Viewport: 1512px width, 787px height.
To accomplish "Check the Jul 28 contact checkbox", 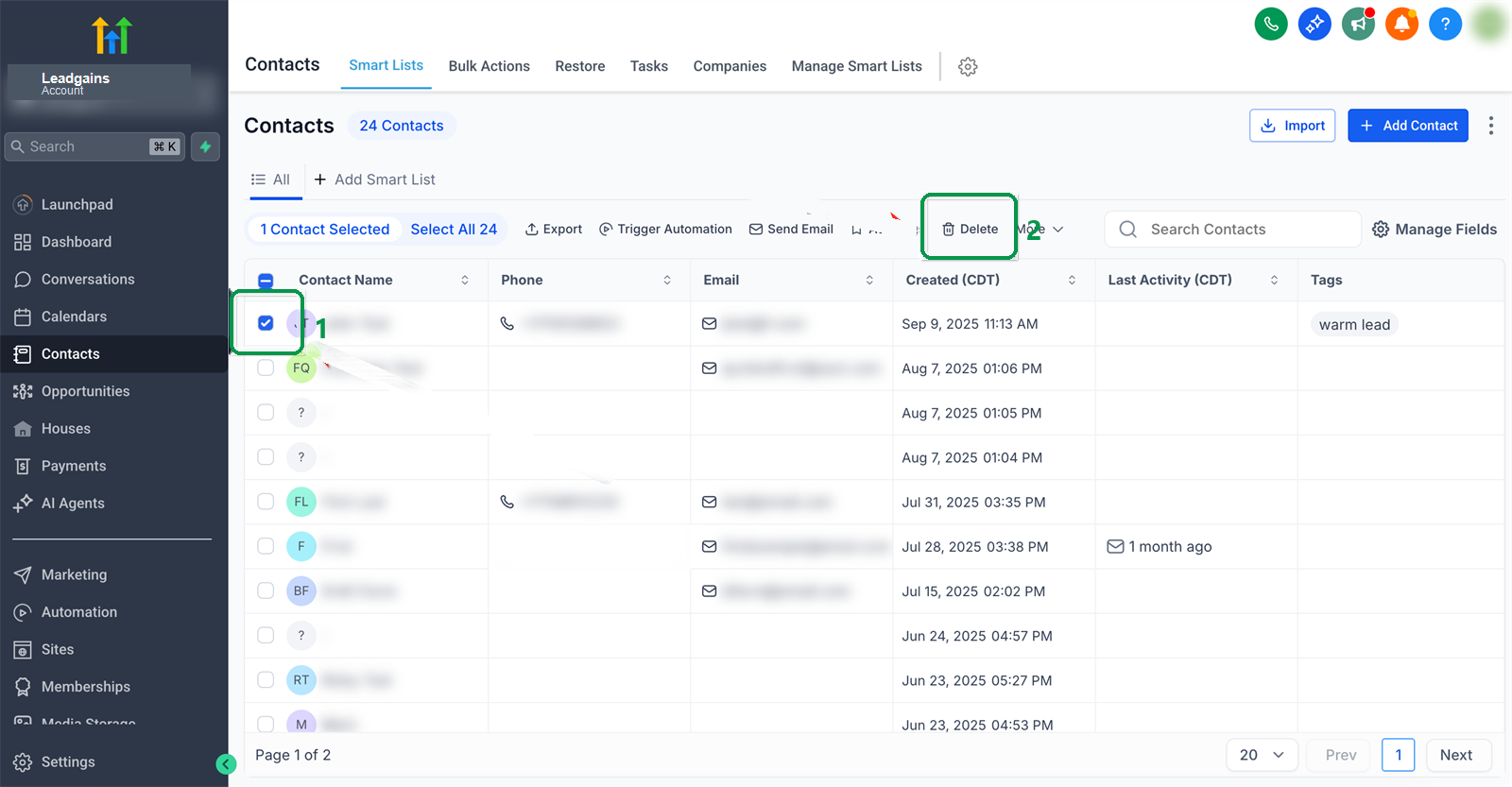I will click(266, 546).
